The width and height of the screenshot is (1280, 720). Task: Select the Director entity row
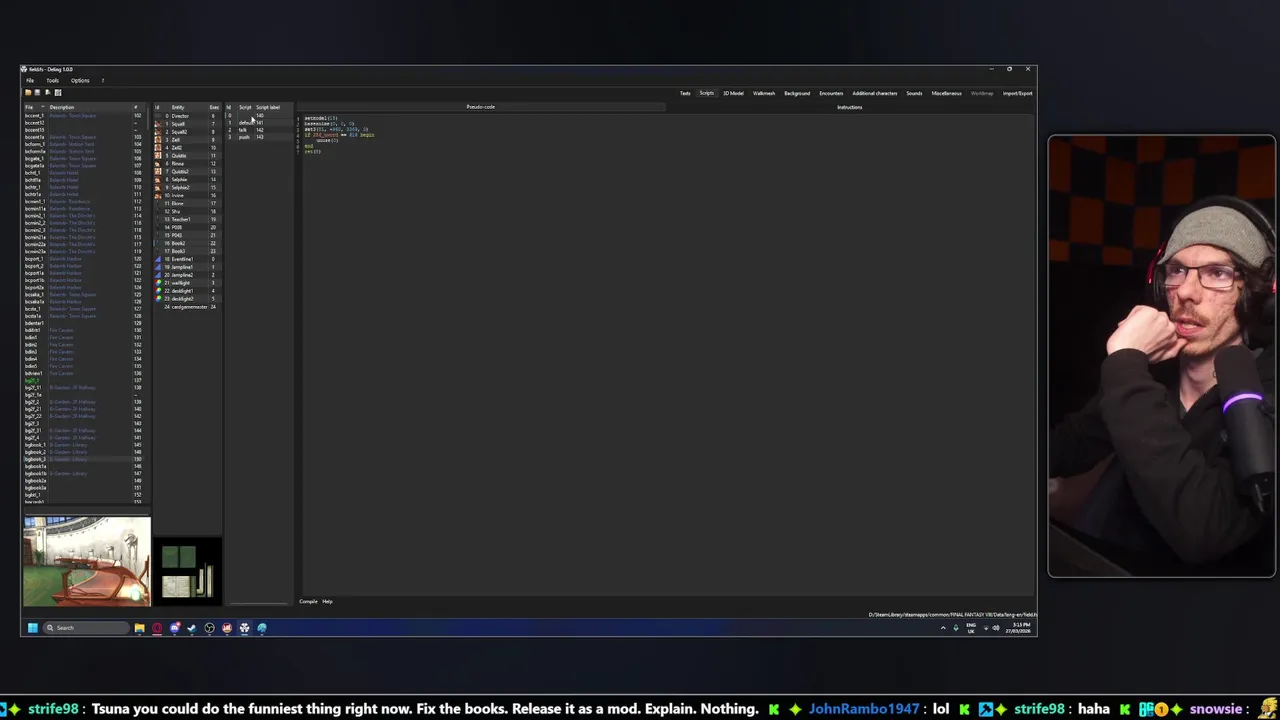[187, 116]
